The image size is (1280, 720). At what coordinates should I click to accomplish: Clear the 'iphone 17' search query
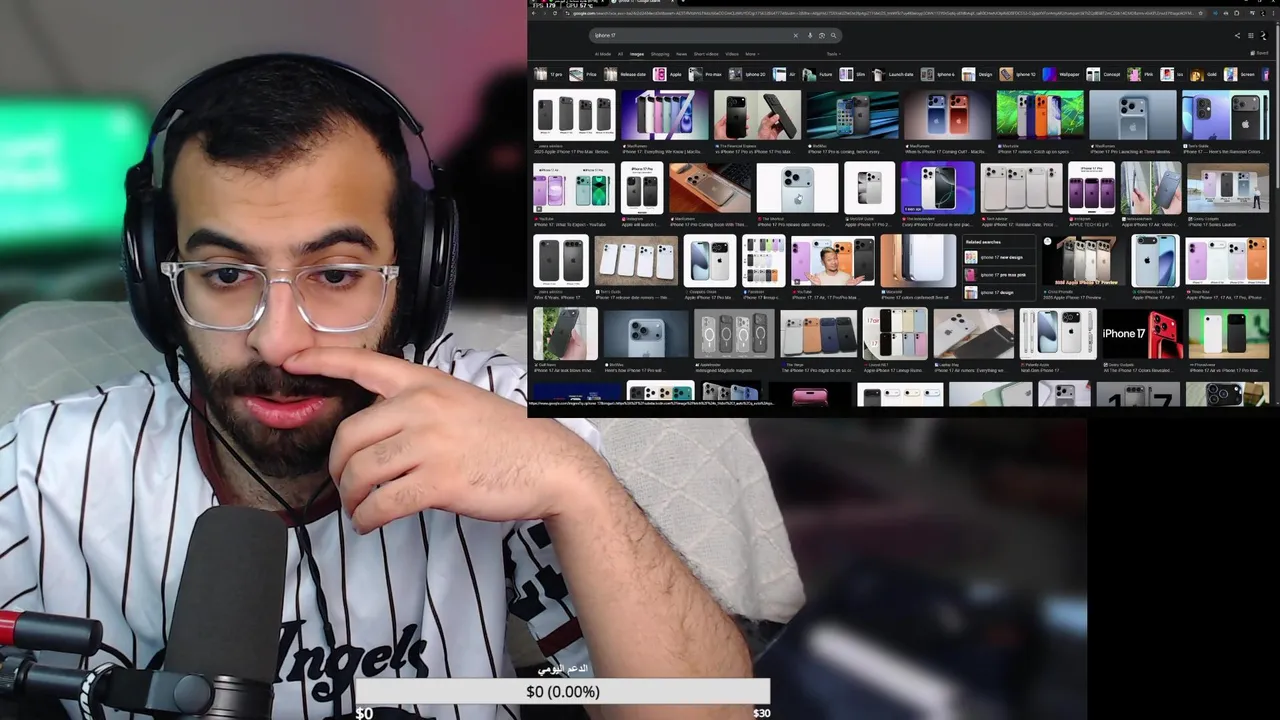click(796, 35)
